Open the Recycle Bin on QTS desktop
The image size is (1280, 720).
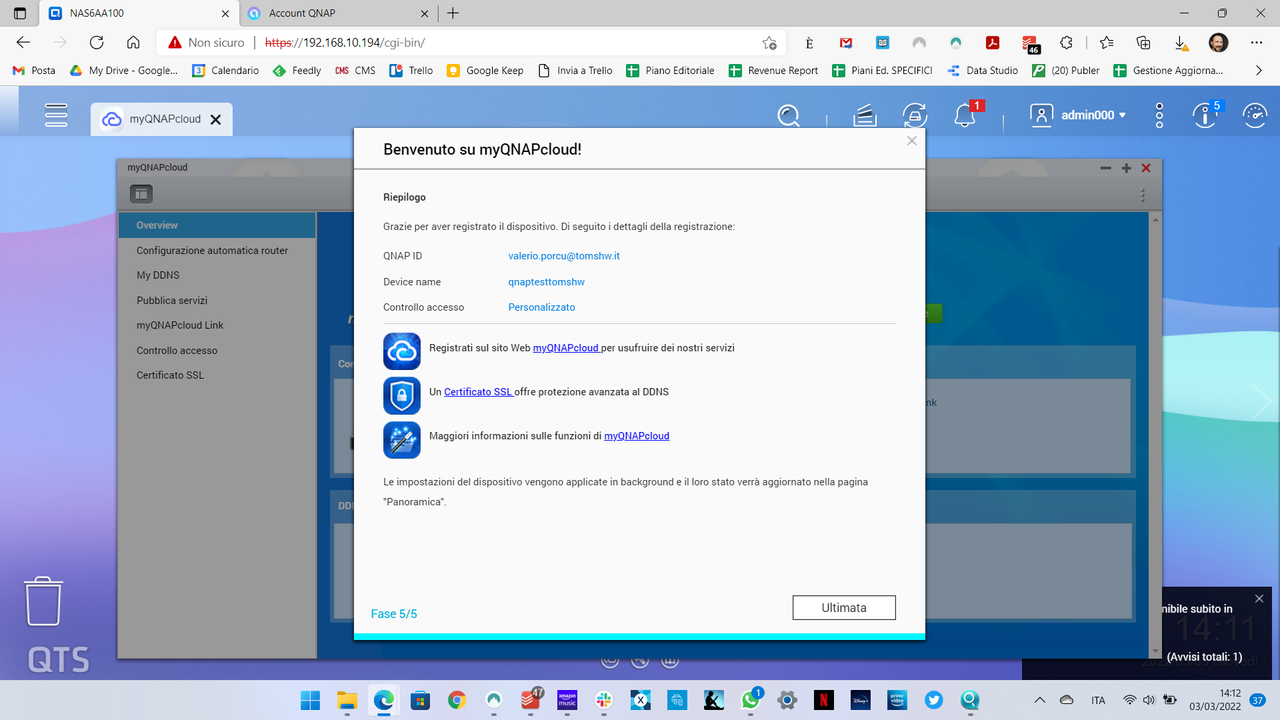[x=44, y=601]
